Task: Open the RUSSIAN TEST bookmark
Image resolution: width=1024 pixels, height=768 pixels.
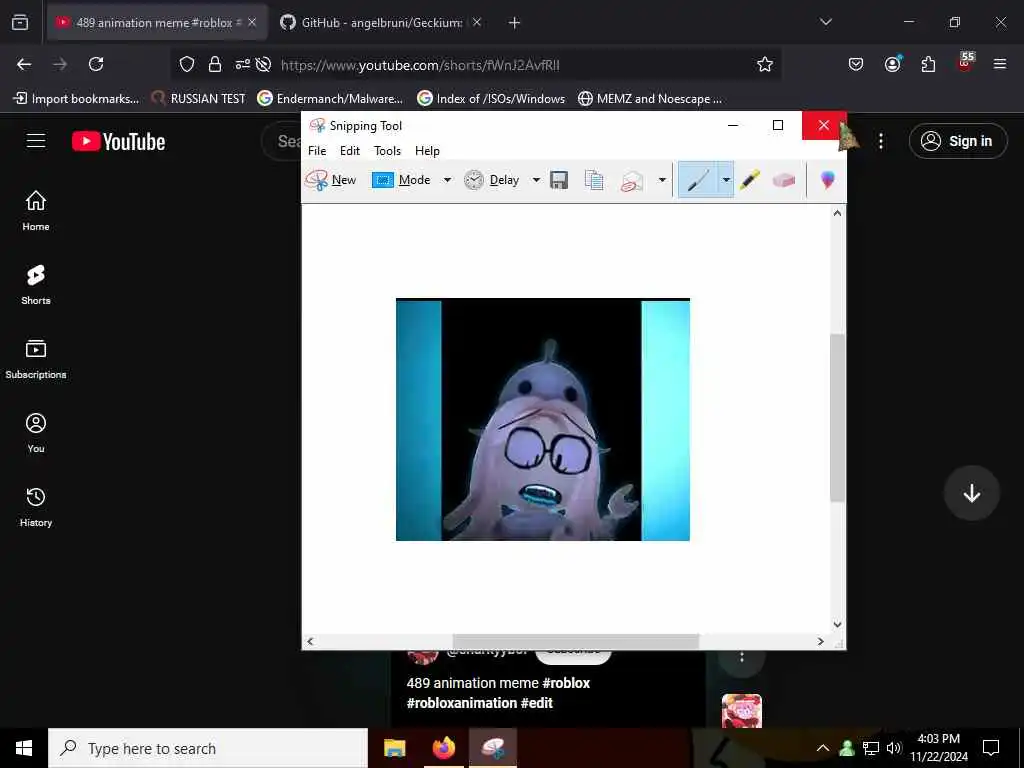Action: [199, 99]
